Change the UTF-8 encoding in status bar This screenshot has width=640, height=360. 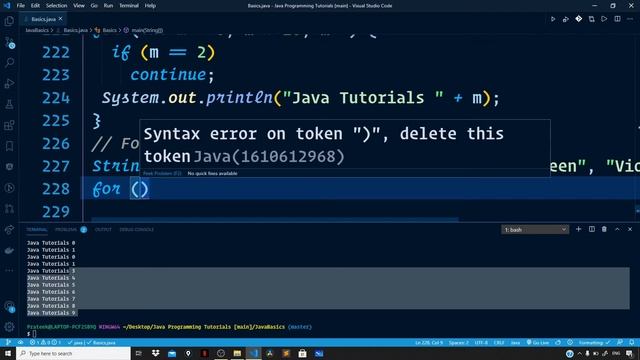coord(481,342)
